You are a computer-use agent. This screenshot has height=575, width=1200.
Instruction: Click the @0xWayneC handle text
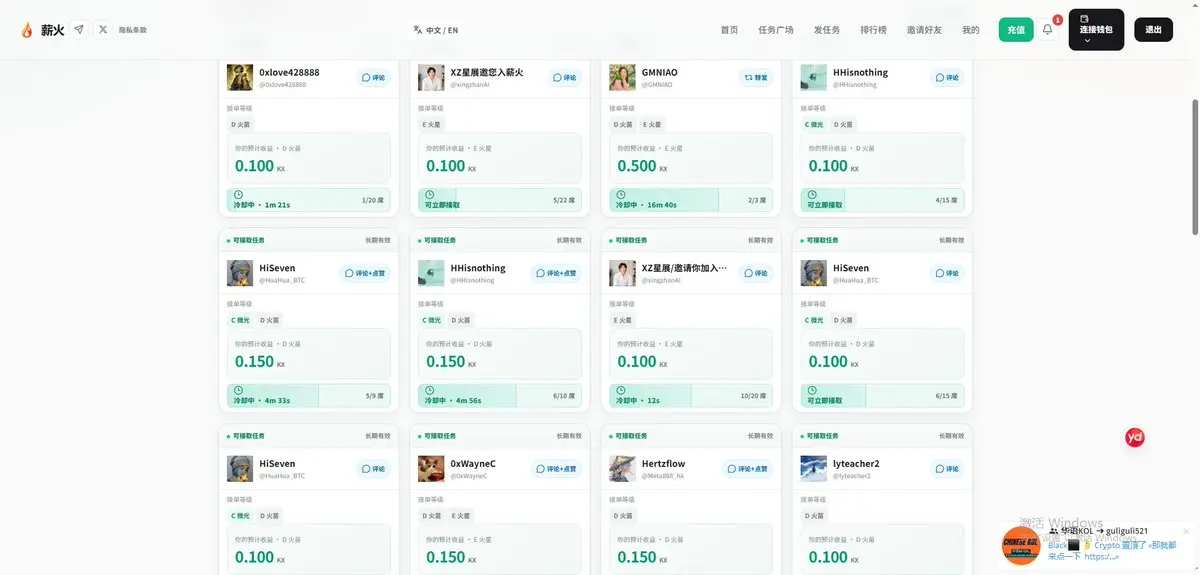tap(468, 476)
